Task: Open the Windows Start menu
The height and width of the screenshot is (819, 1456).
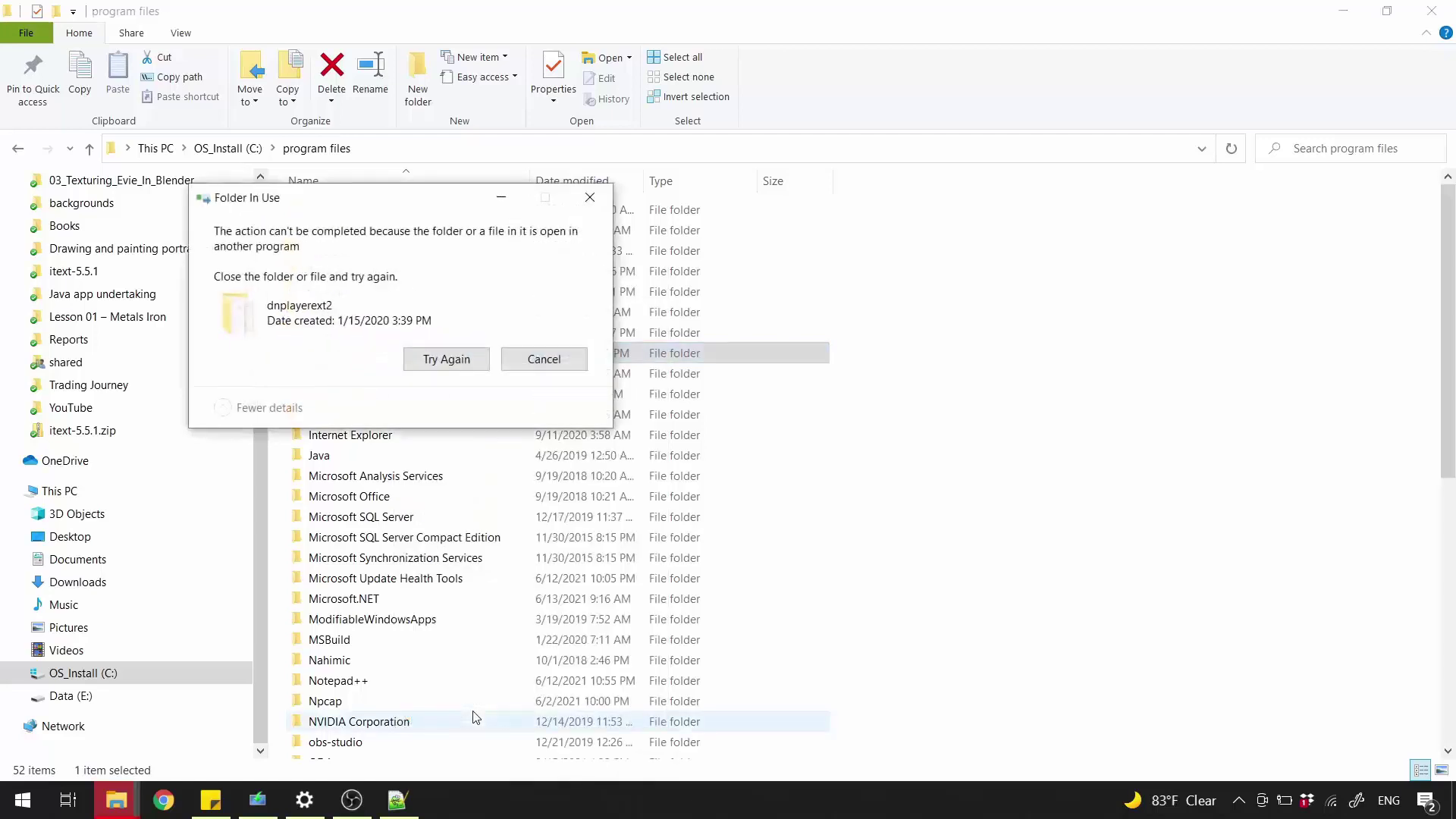Action: [x=23, y=800]
